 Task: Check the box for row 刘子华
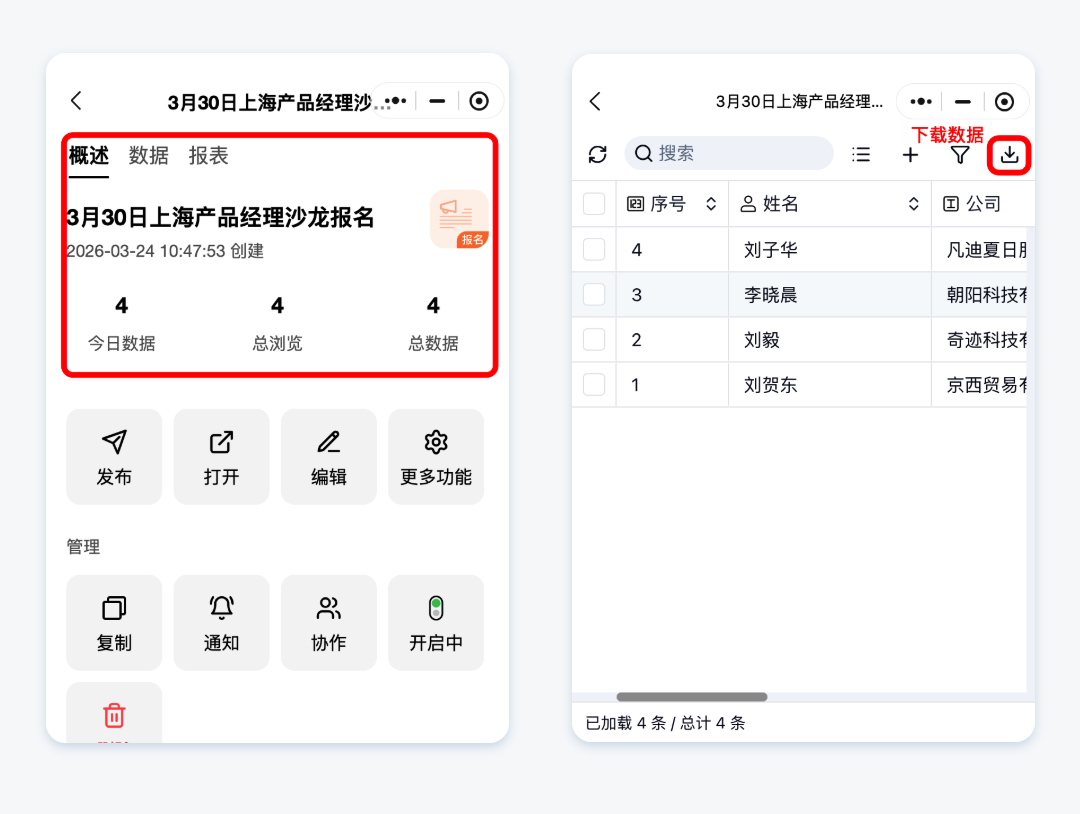594,249
